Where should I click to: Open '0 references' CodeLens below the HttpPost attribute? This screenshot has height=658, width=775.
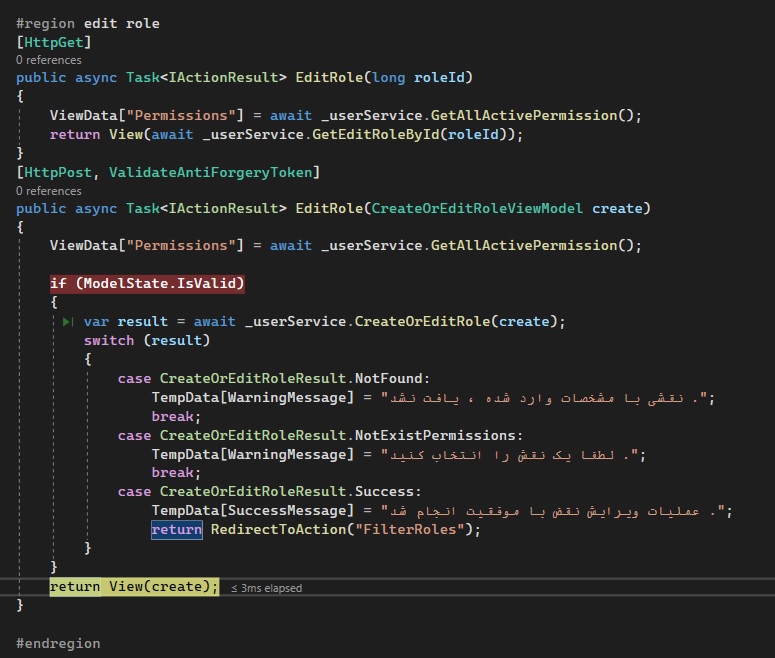[x=48, y=191]
